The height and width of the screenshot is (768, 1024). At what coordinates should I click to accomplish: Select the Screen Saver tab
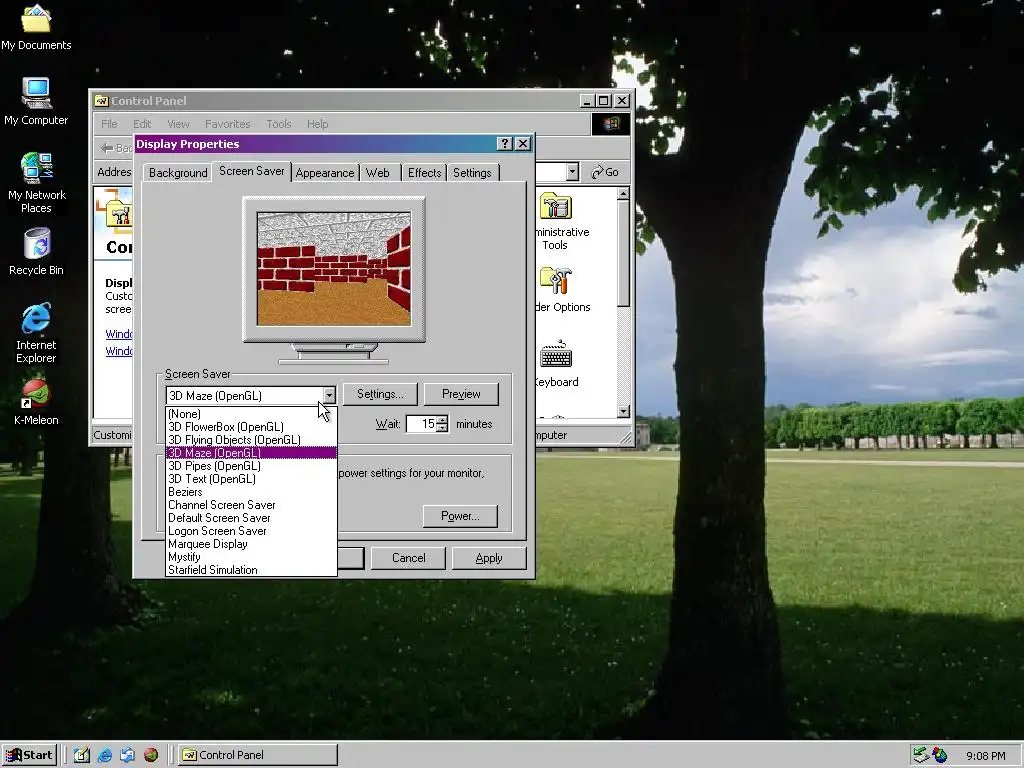coord(251,171)
